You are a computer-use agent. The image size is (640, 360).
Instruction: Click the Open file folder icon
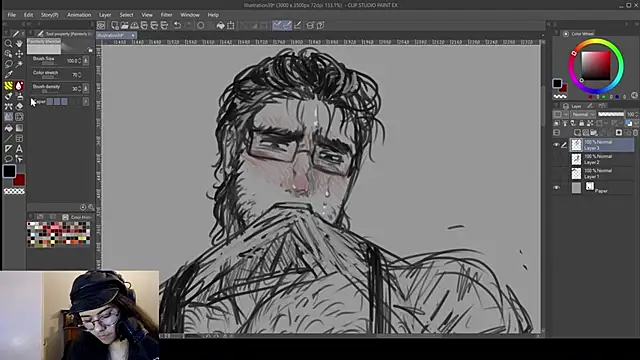pyautogui.click(x=124, y=25)
